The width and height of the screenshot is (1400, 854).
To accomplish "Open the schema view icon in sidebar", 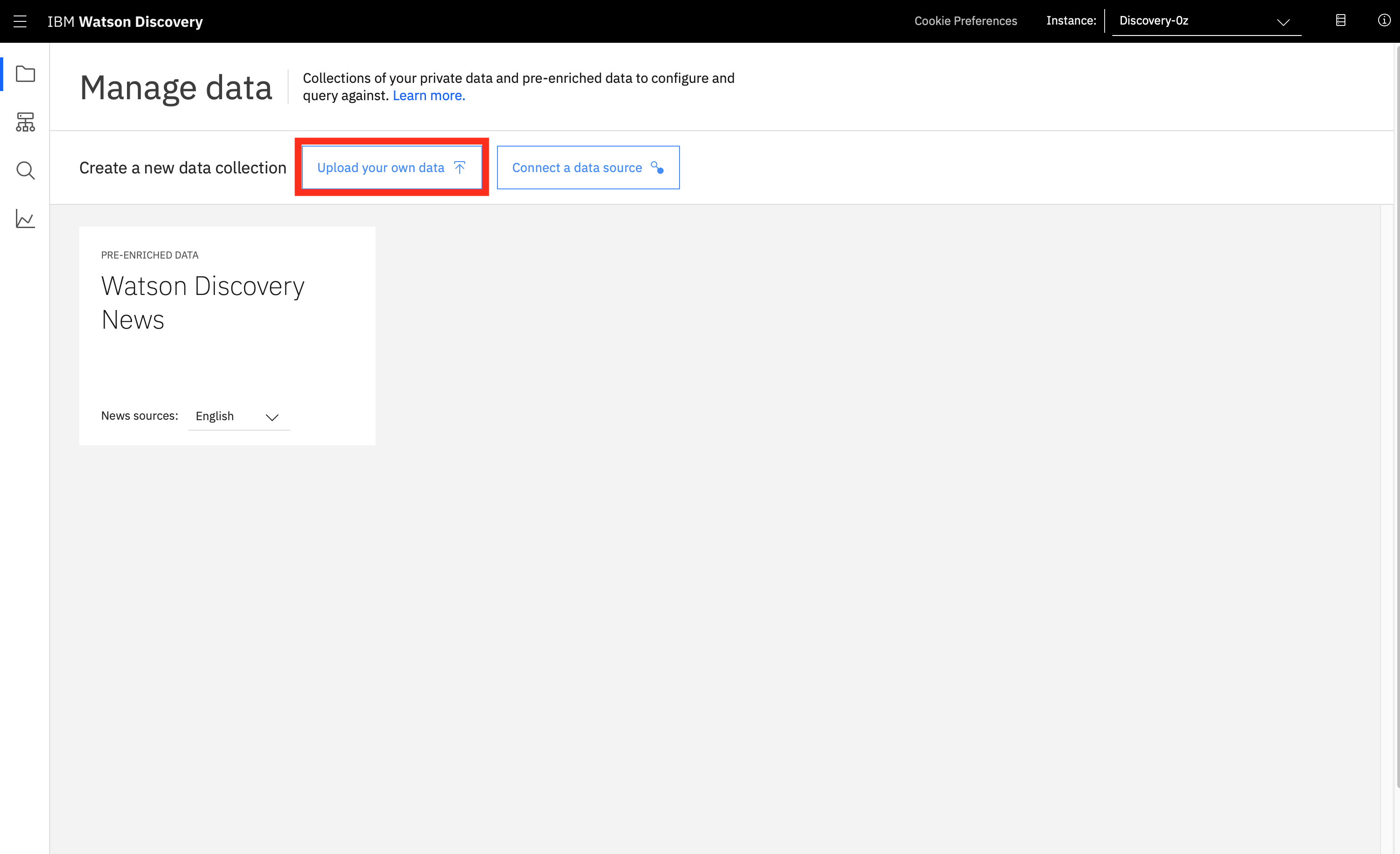I will (25, 122).
